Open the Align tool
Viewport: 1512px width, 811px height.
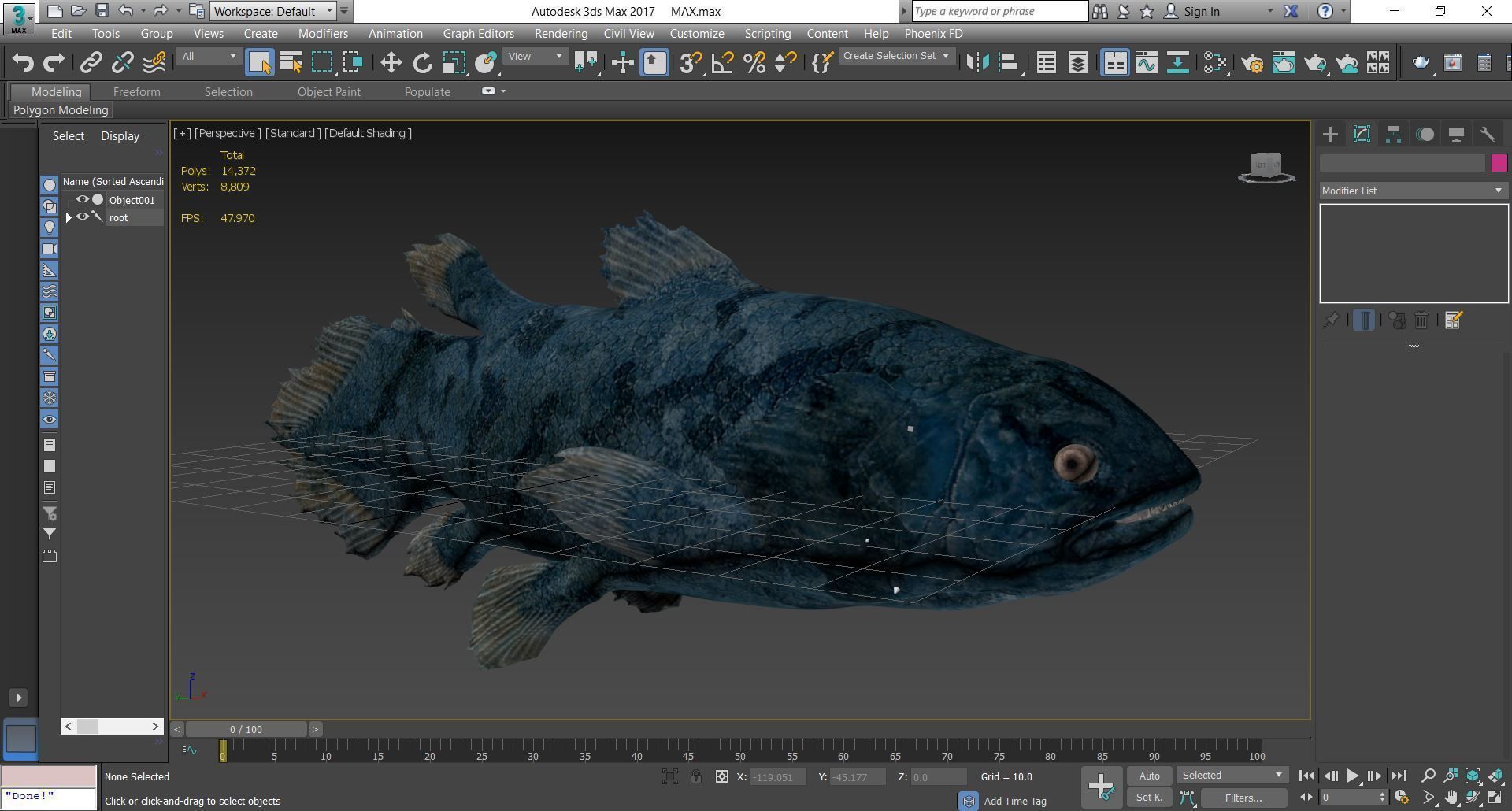(x=1009, y=62)
